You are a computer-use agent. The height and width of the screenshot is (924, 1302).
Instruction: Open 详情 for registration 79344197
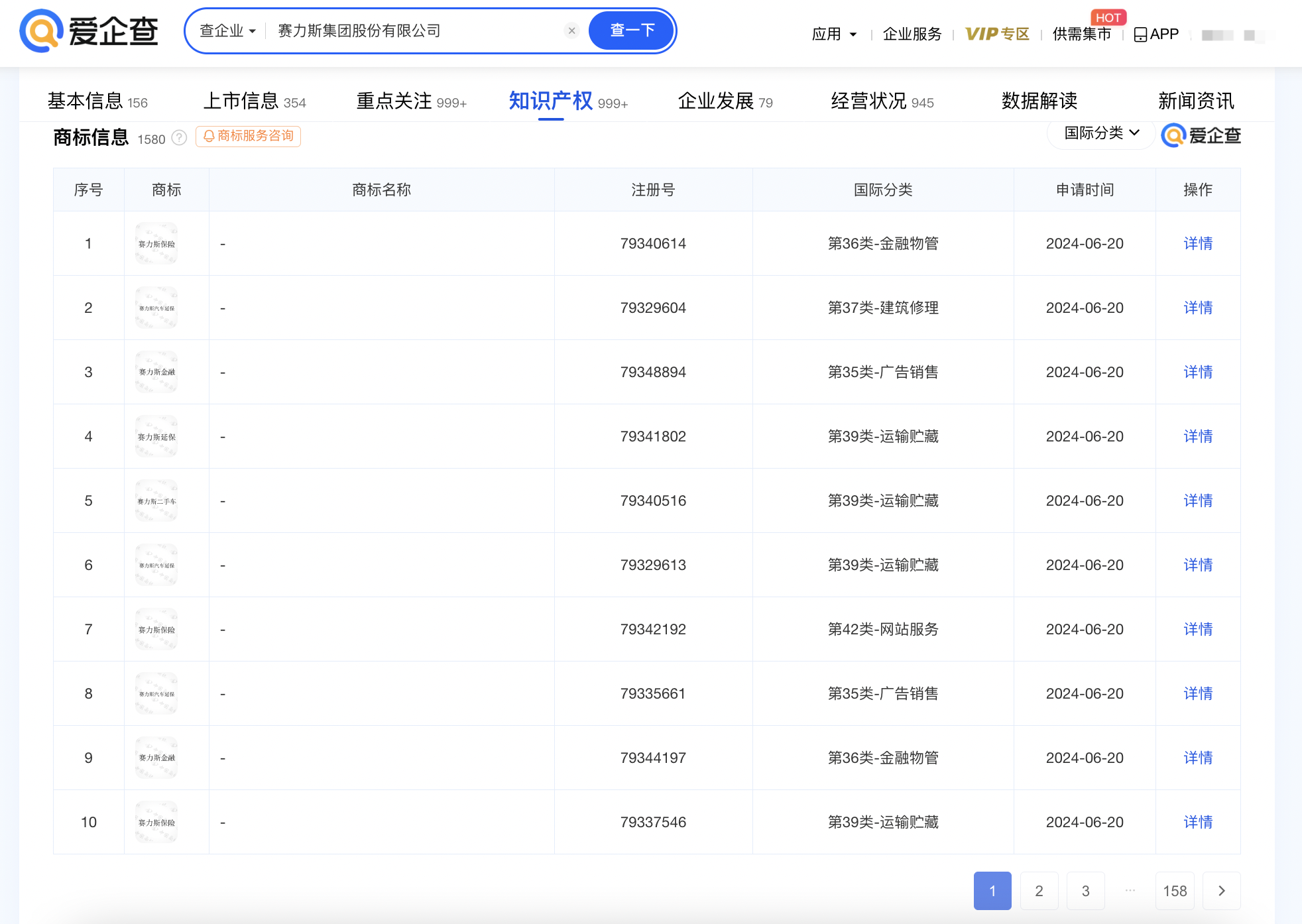pos(1198,758)
